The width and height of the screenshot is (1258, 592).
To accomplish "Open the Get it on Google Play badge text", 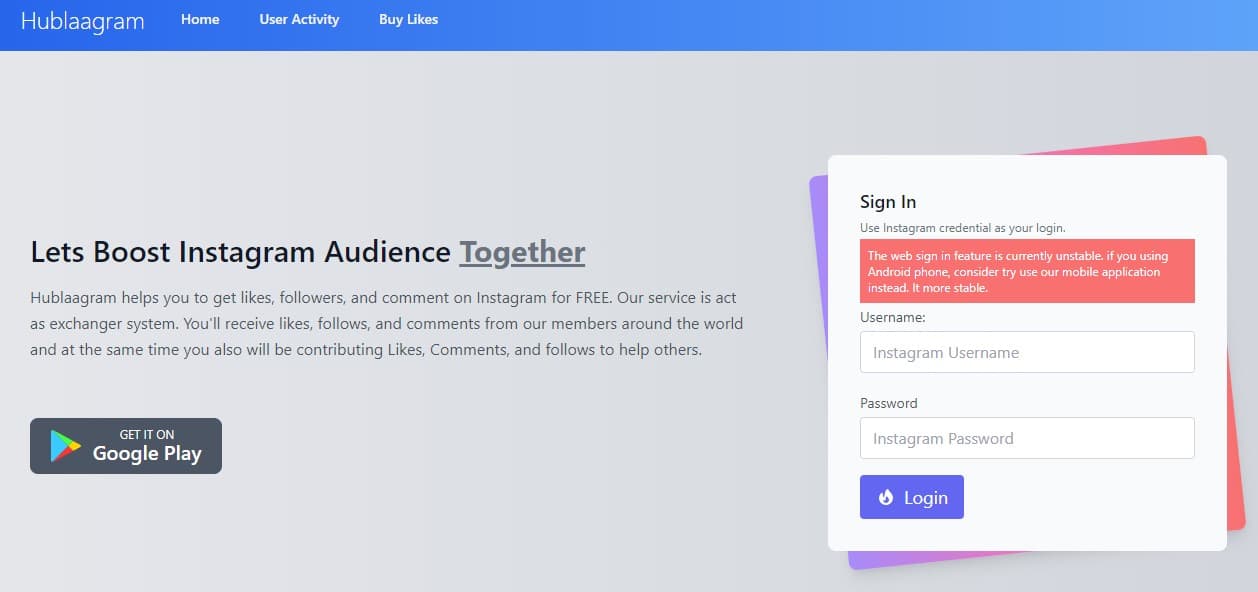I will click(147, 446).
